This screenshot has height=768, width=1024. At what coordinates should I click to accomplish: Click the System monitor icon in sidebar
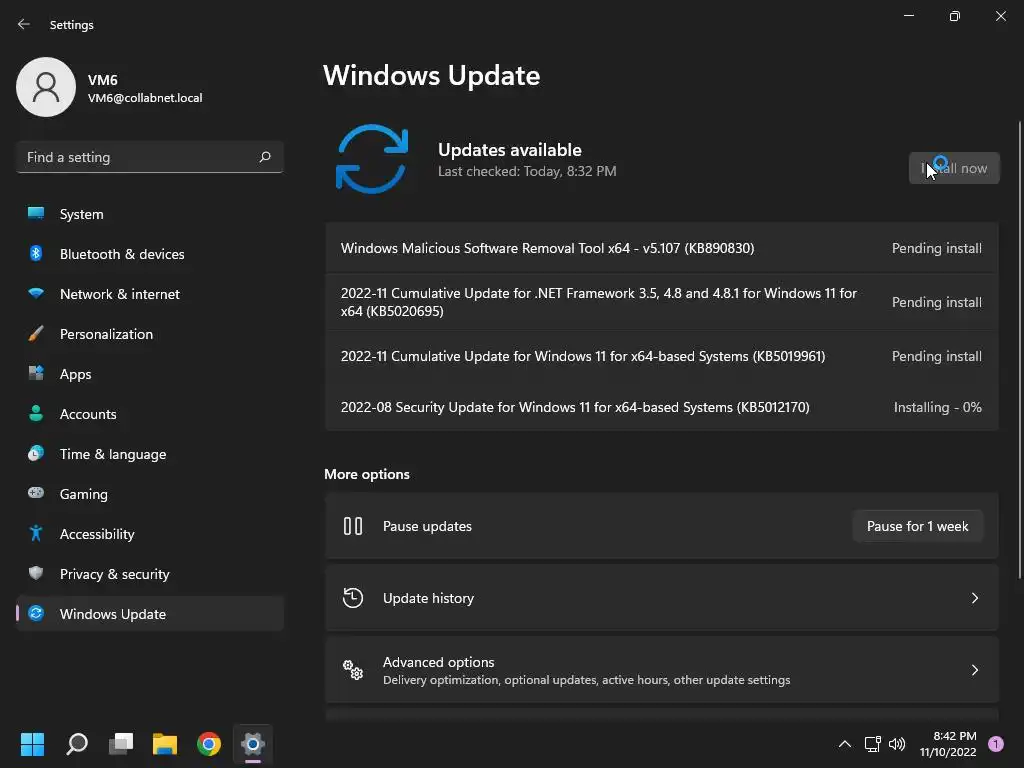36,214
